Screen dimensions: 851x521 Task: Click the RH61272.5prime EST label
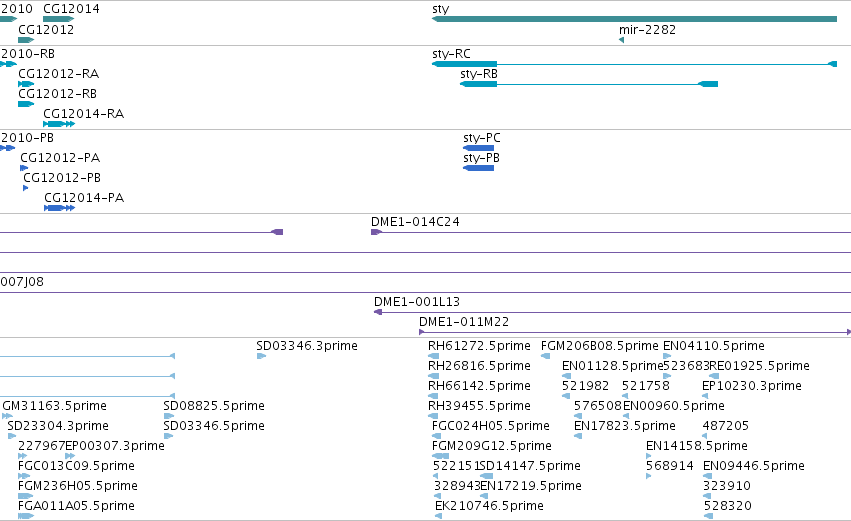coord(479,346)
